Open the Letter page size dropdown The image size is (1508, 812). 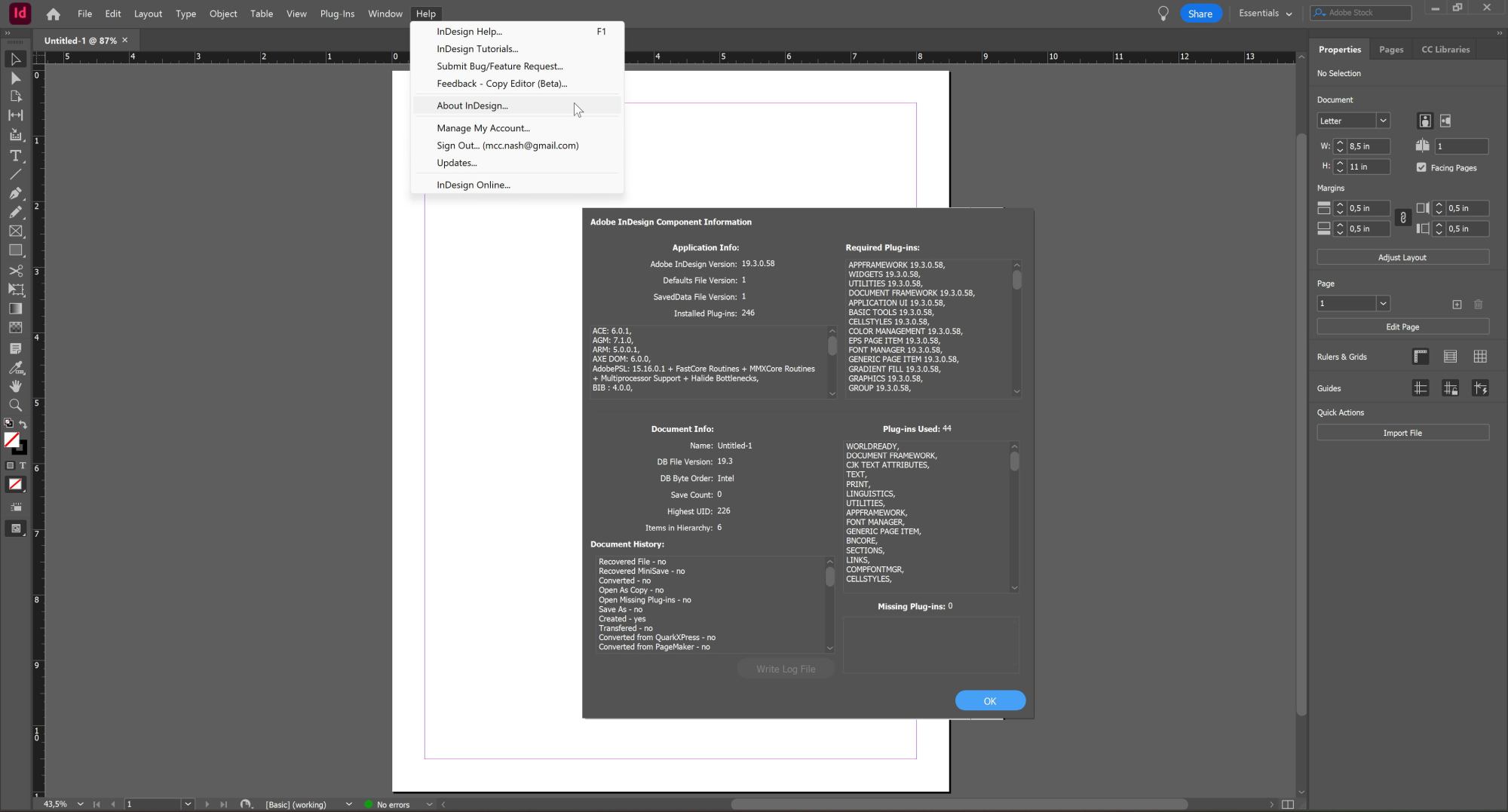pyautogui.click(x=1382, y=121)
